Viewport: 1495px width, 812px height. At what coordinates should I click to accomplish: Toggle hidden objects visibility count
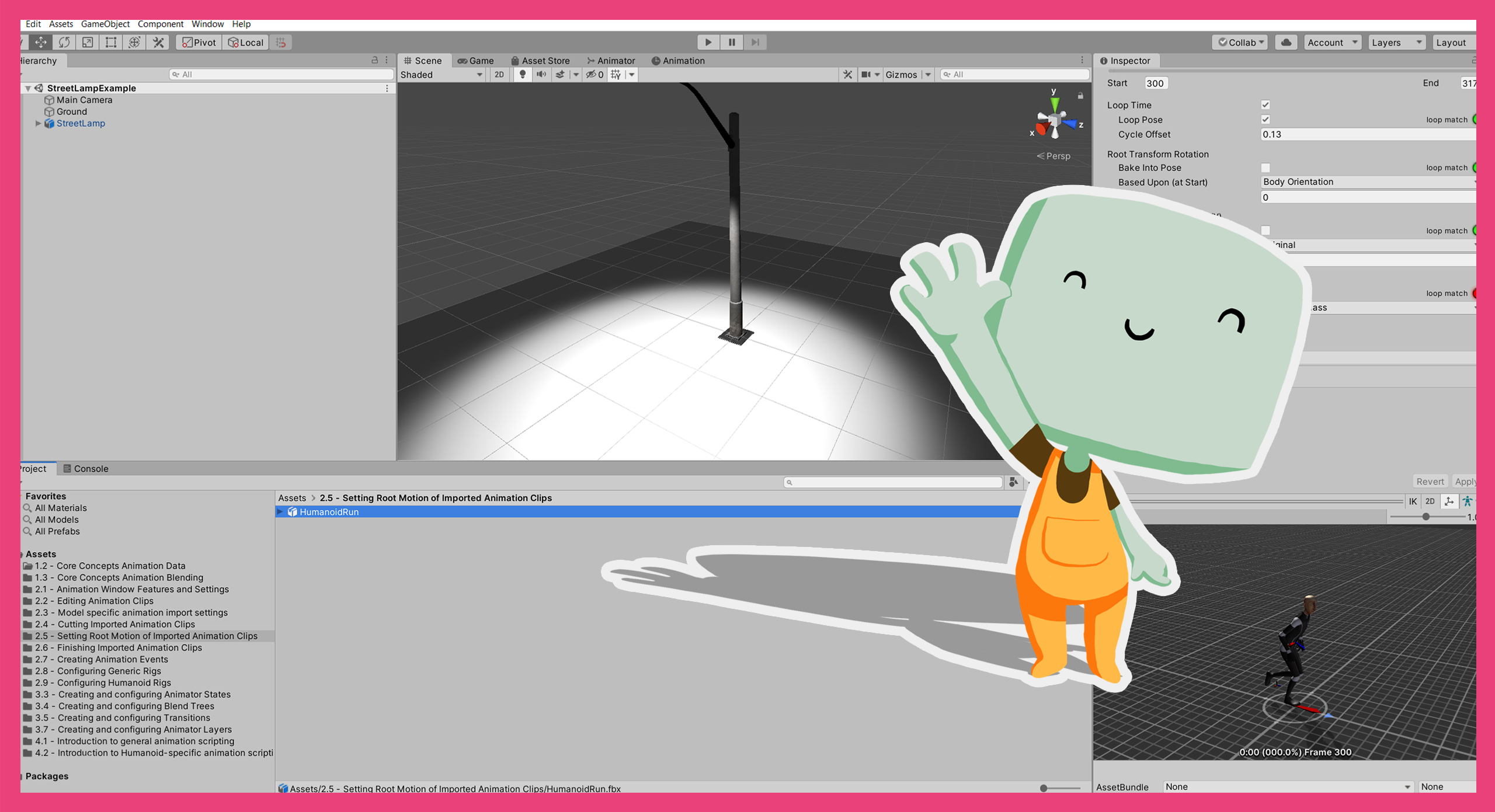coord(595,75)
